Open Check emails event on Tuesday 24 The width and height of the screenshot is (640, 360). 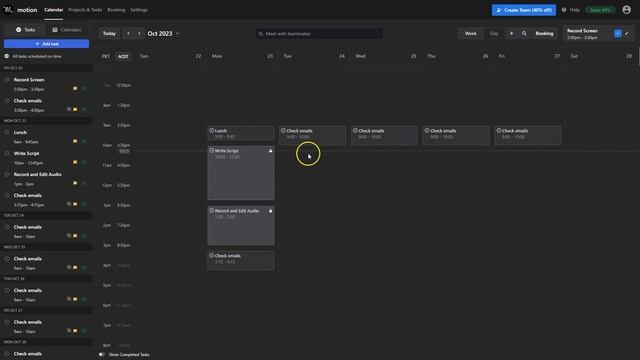313,136
